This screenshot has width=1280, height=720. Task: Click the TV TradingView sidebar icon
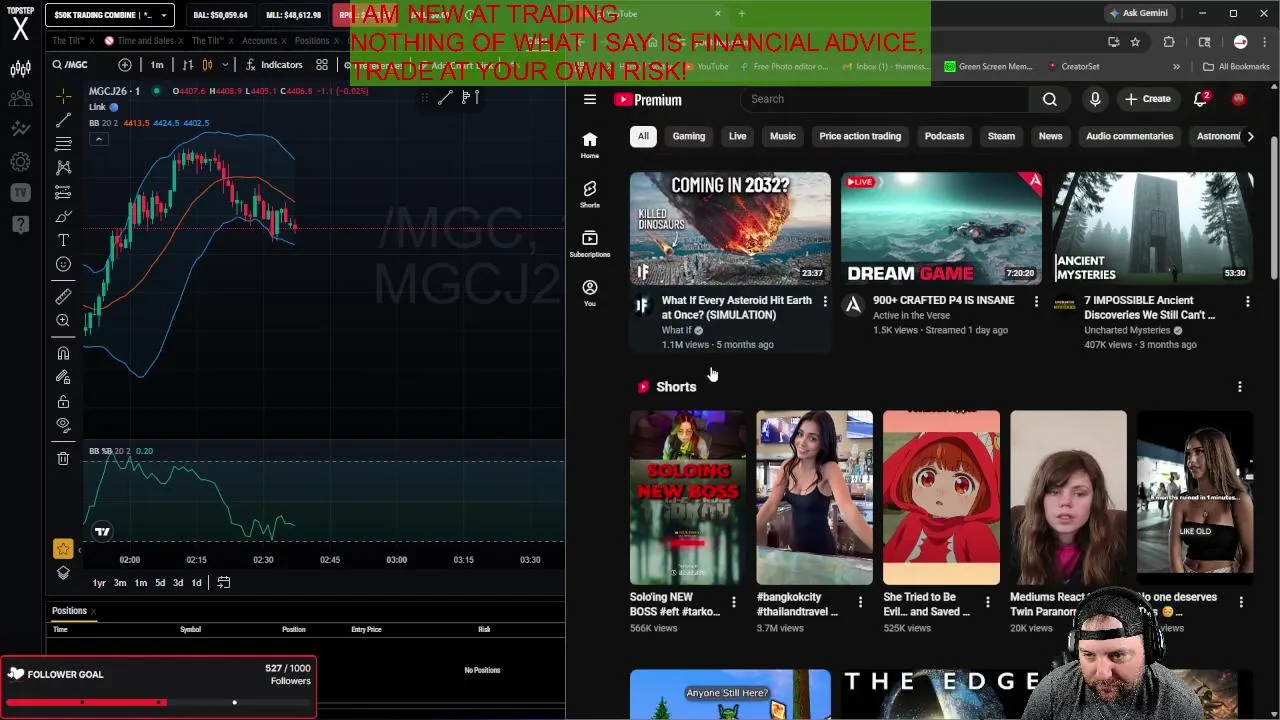tap(20, 192)
